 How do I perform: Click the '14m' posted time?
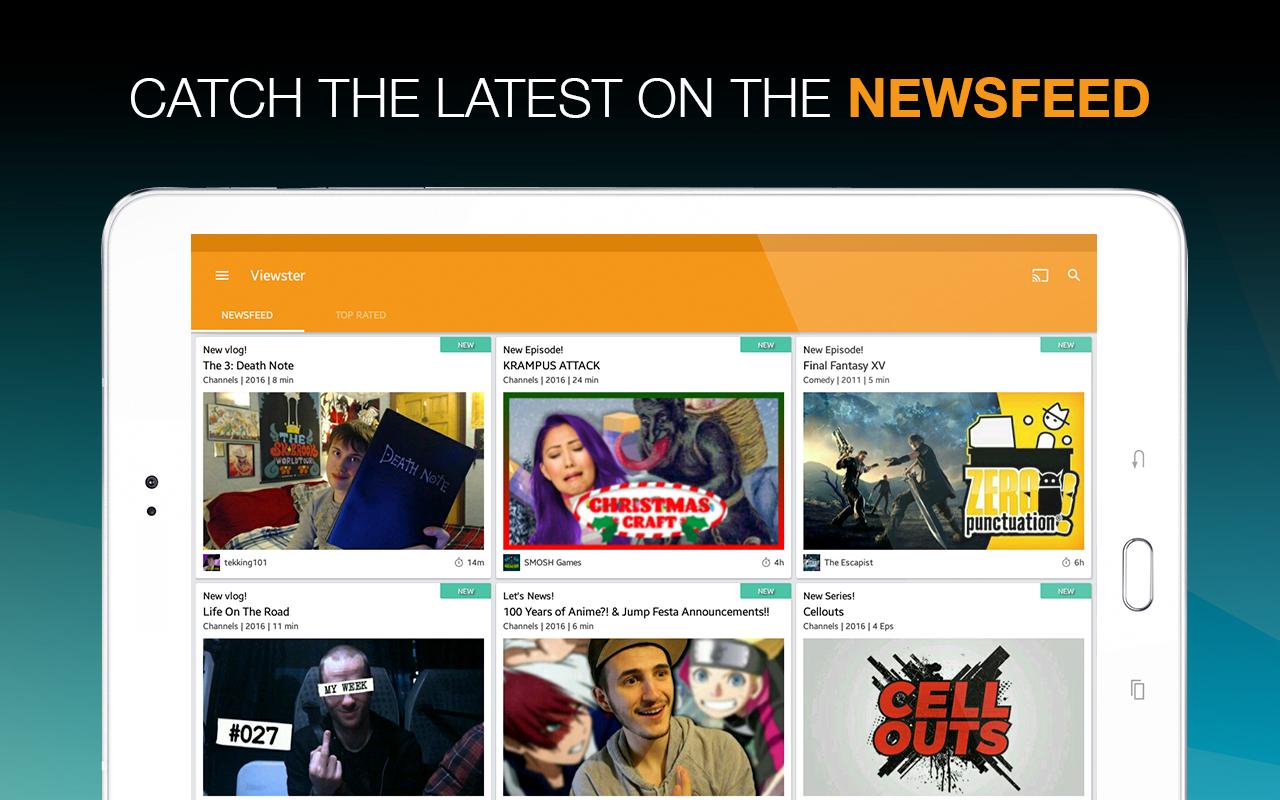(476, 563)
